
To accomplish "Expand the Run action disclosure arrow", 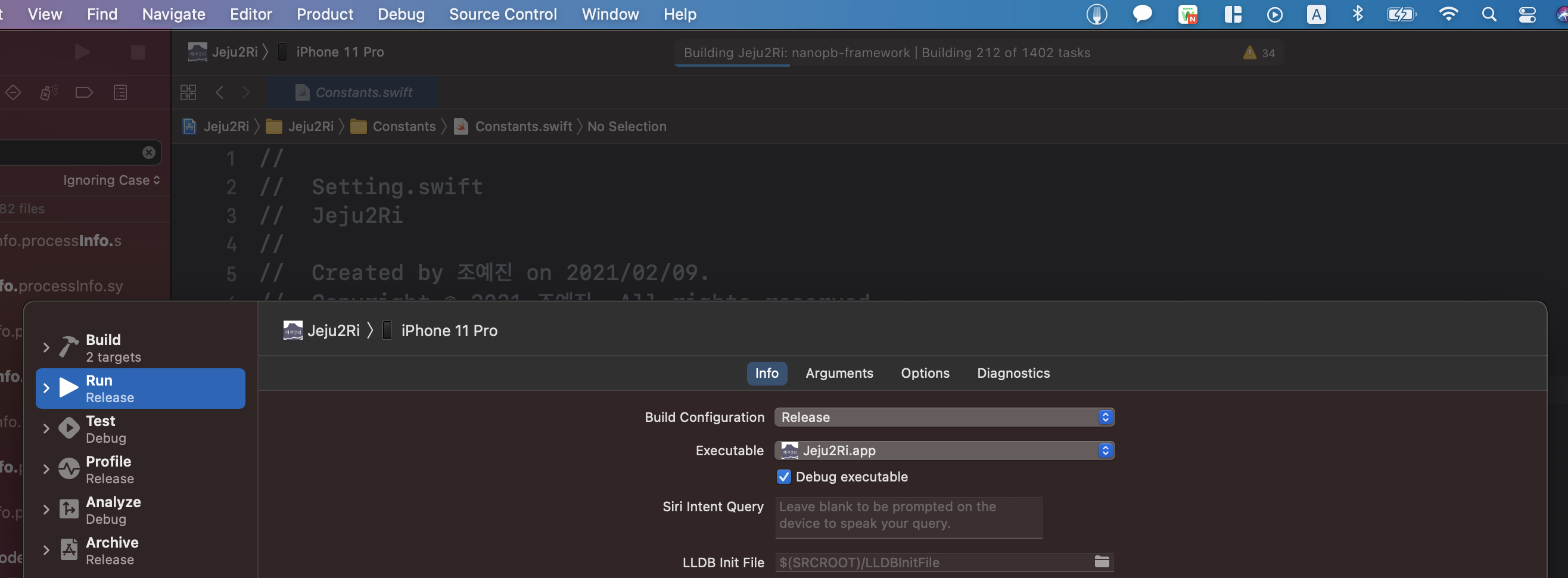I will 46,388.
